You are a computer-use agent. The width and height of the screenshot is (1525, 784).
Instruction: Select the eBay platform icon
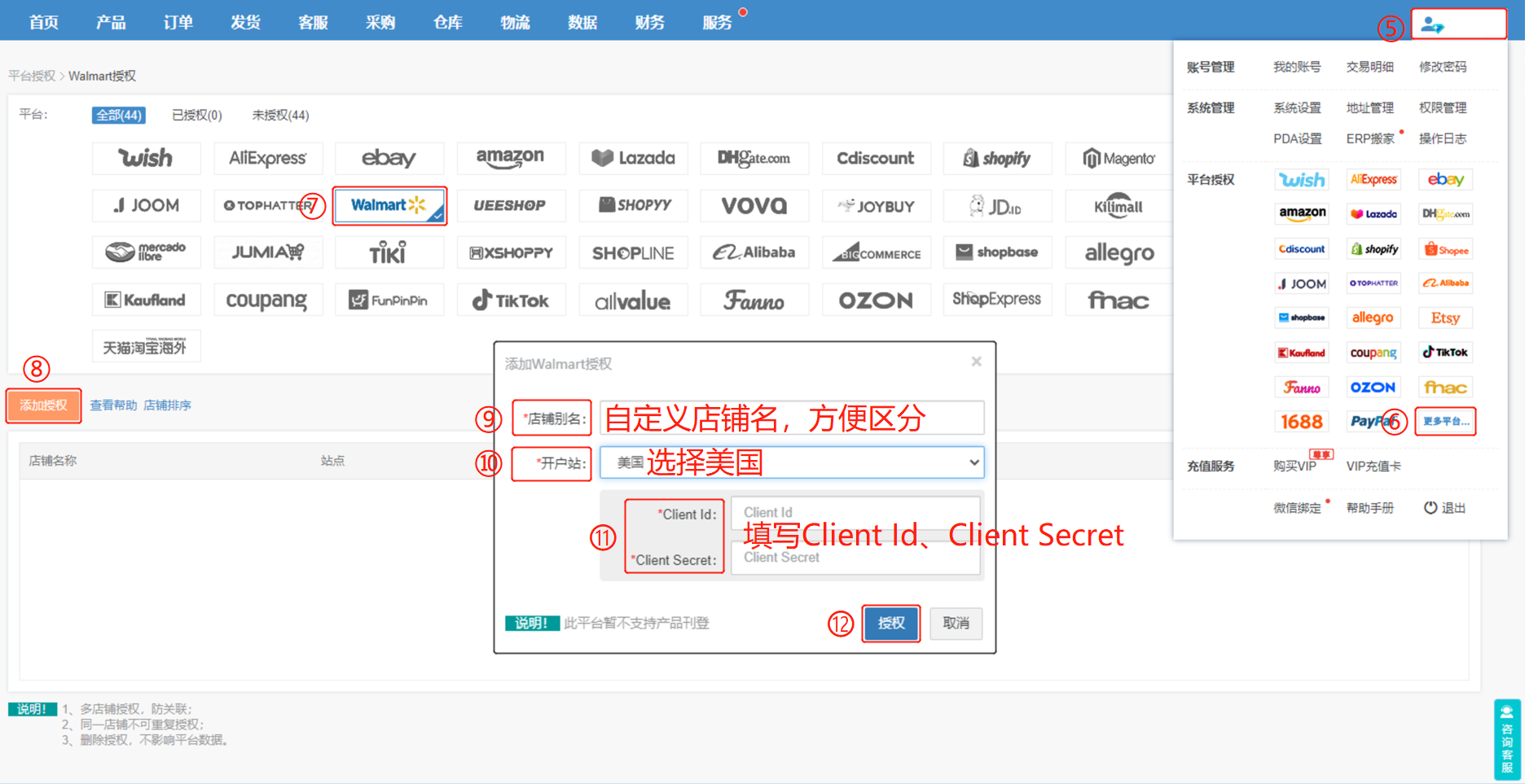[389, 158]
